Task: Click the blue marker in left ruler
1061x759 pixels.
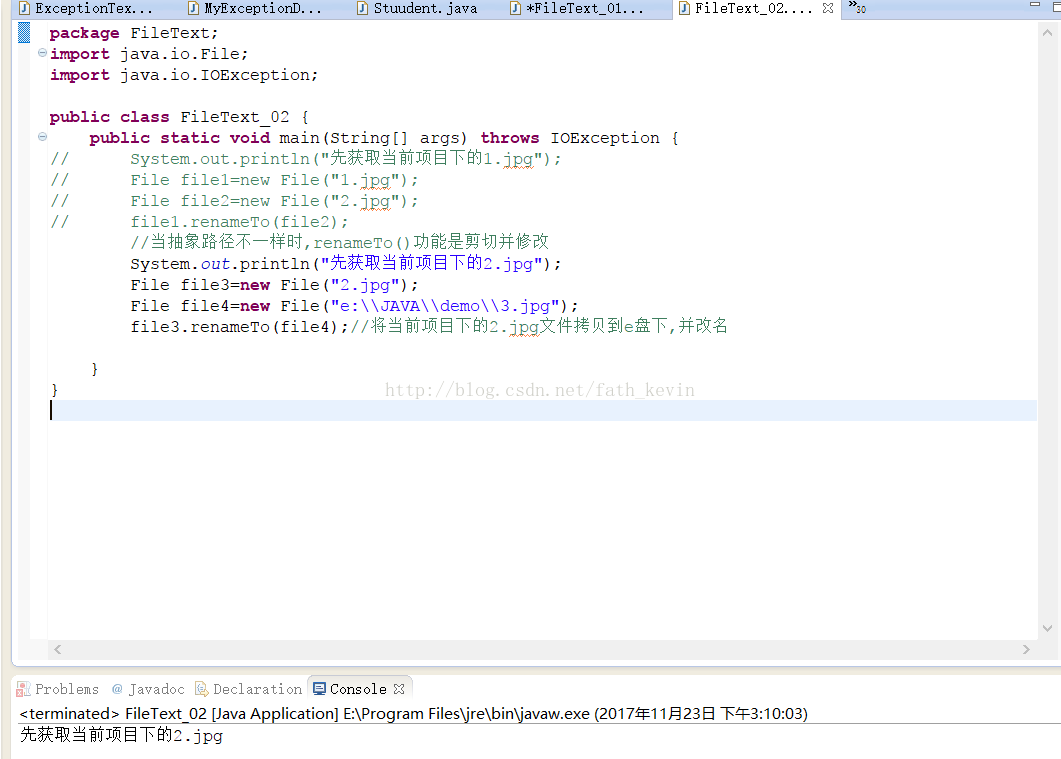Action: (24, 32)
